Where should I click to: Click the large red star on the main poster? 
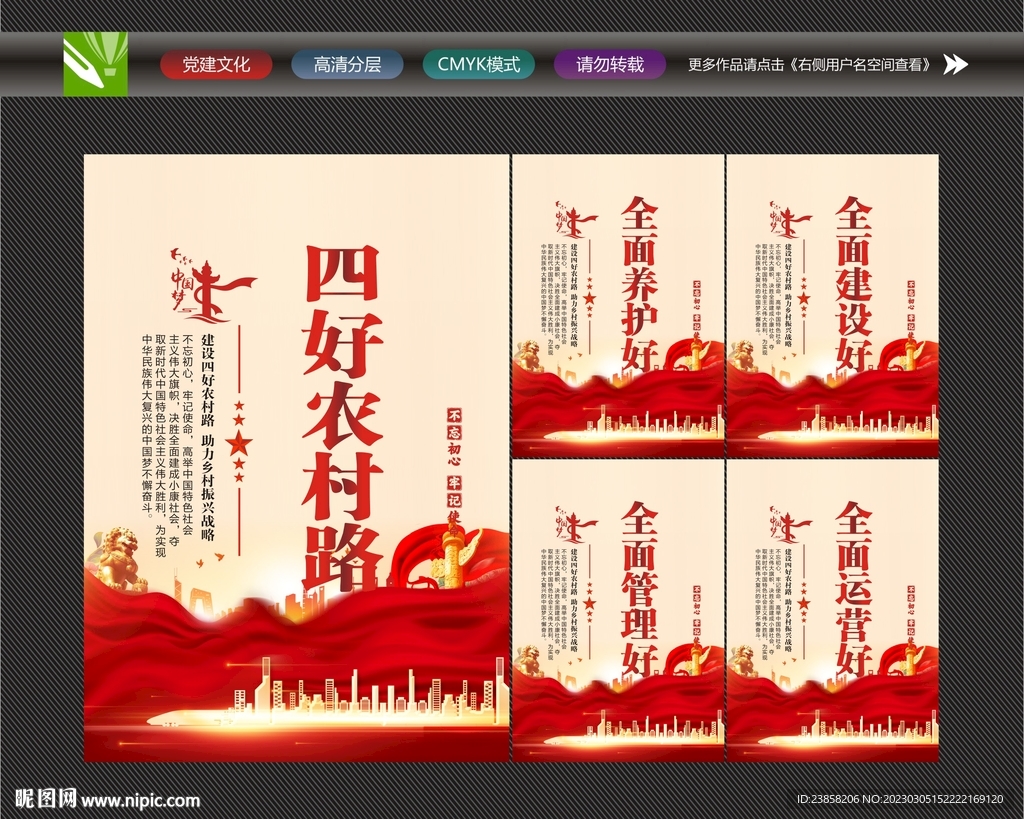pos(239,443)
